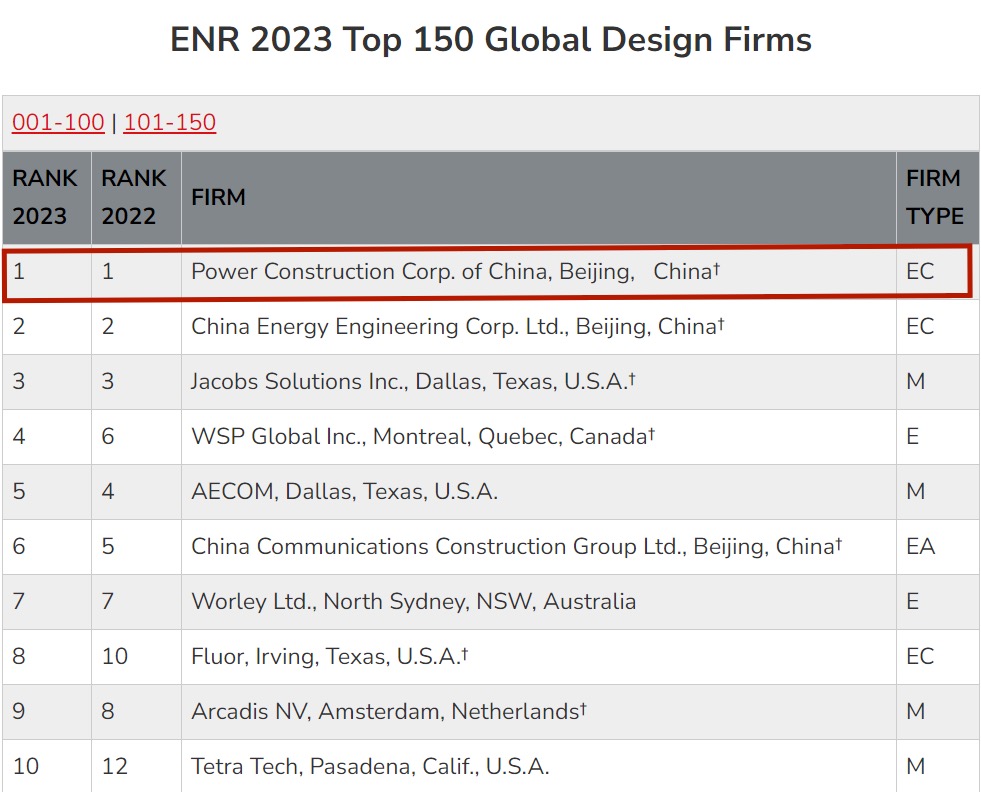Click 2022 rank 1 in Power Construction row
Screen dimensions: 981x792
tap(108, 272)
